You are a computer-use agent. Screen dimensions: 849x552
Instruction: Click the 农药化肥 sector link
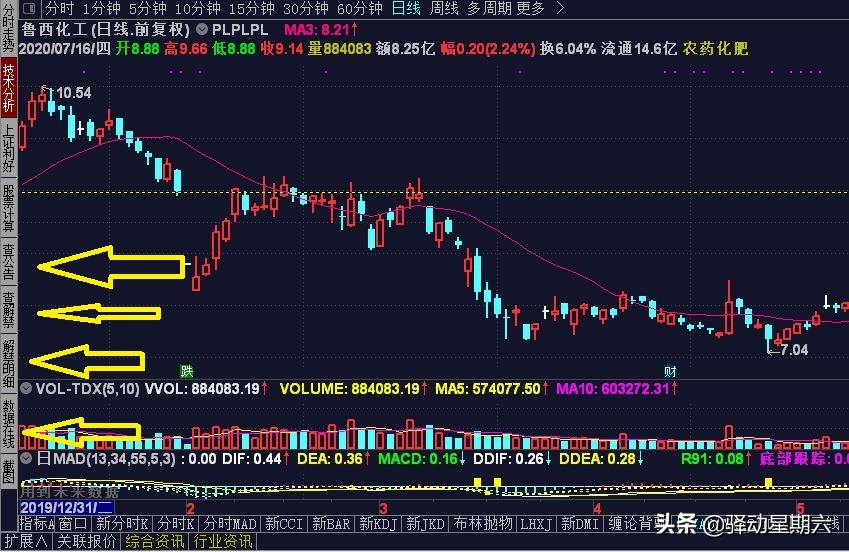(x=715, y=49)
